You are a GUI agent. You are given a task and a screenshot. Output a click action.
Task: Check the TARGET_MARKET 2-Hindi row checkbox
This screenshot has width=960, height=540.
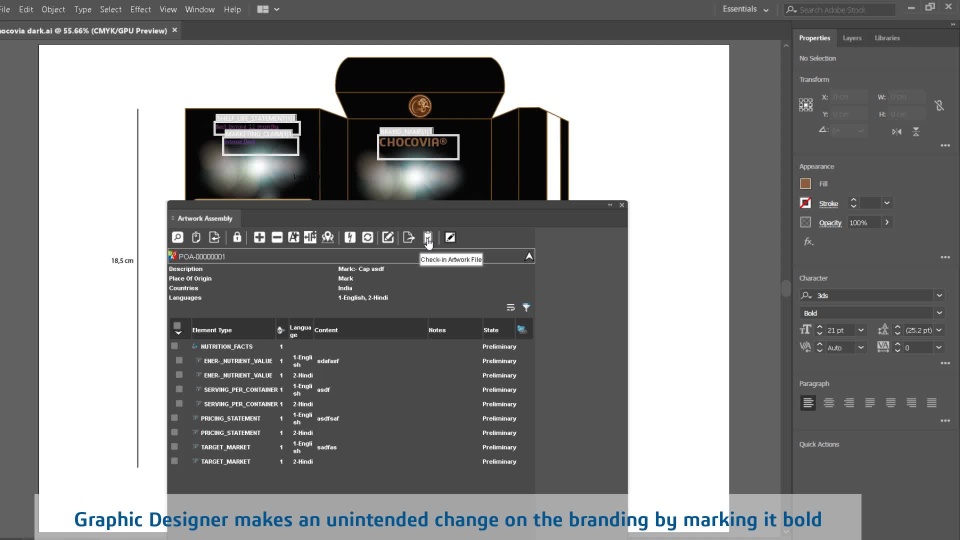click(174, 461)
